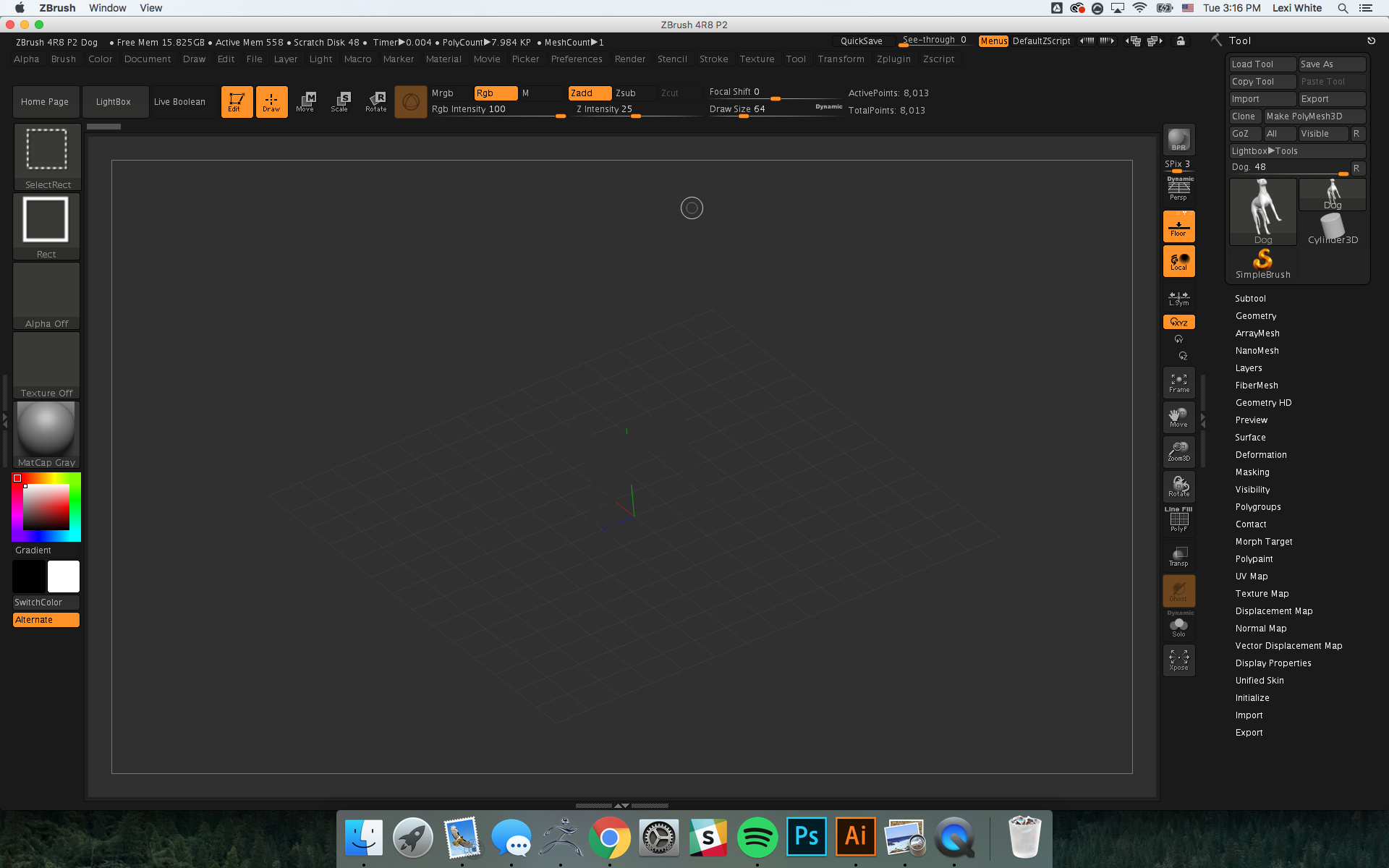Image resolution: width=1389 pixels, height=868 pixels.
Task: Expand the Geometry subpalette
Action: 1256,316
